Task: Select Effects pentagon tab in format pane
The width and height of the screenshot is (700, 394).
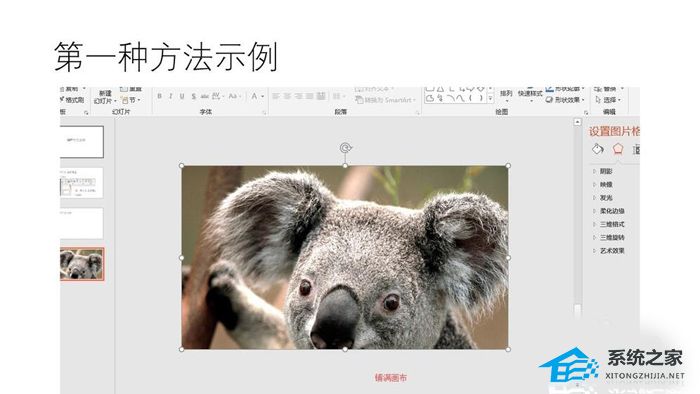Action: click(618, 149)
